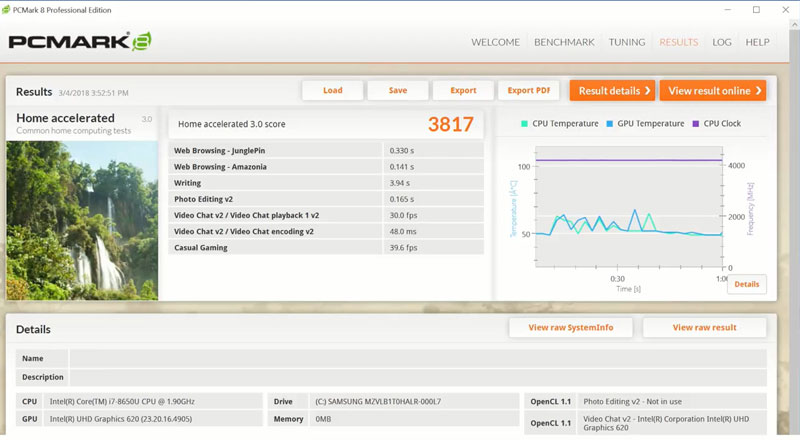This screenshot has width=800, height=440.
Task: Switch to the BENCHMARK tab
Action: (564, 42)
